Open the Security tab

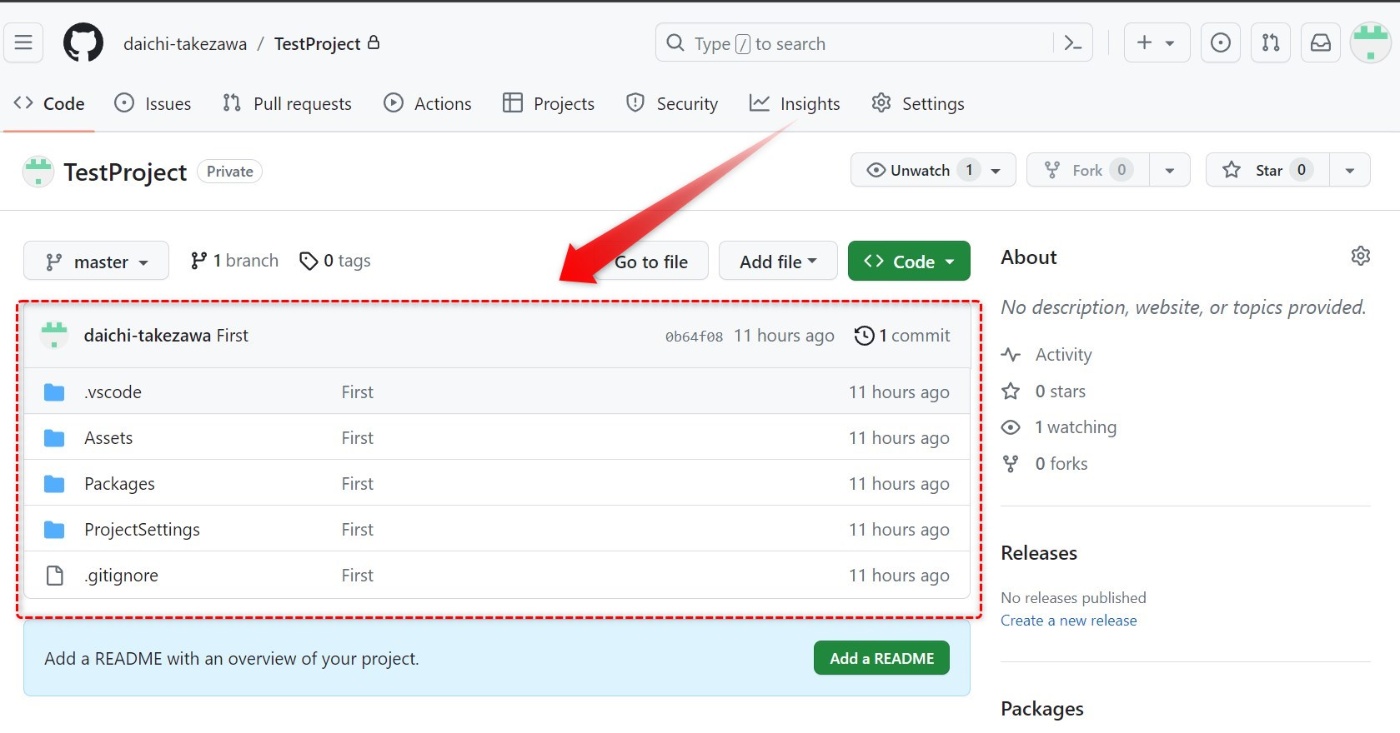(672, 103)
